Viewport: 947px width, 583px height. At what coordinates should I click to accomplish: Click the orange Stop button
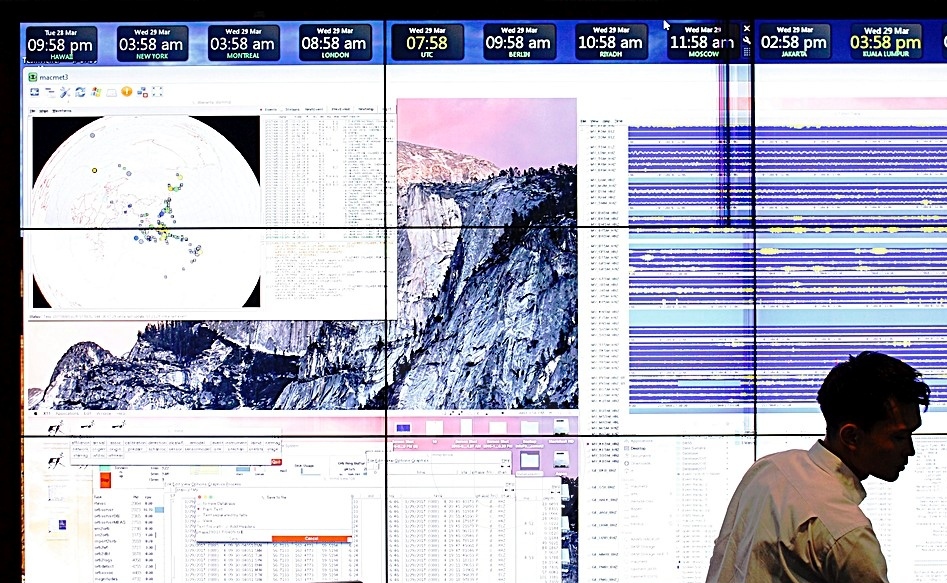(105, 480)
